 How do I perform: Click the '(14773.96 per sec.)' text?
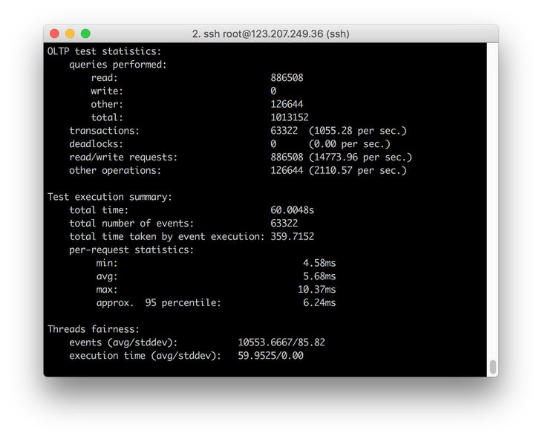(361, 157)
